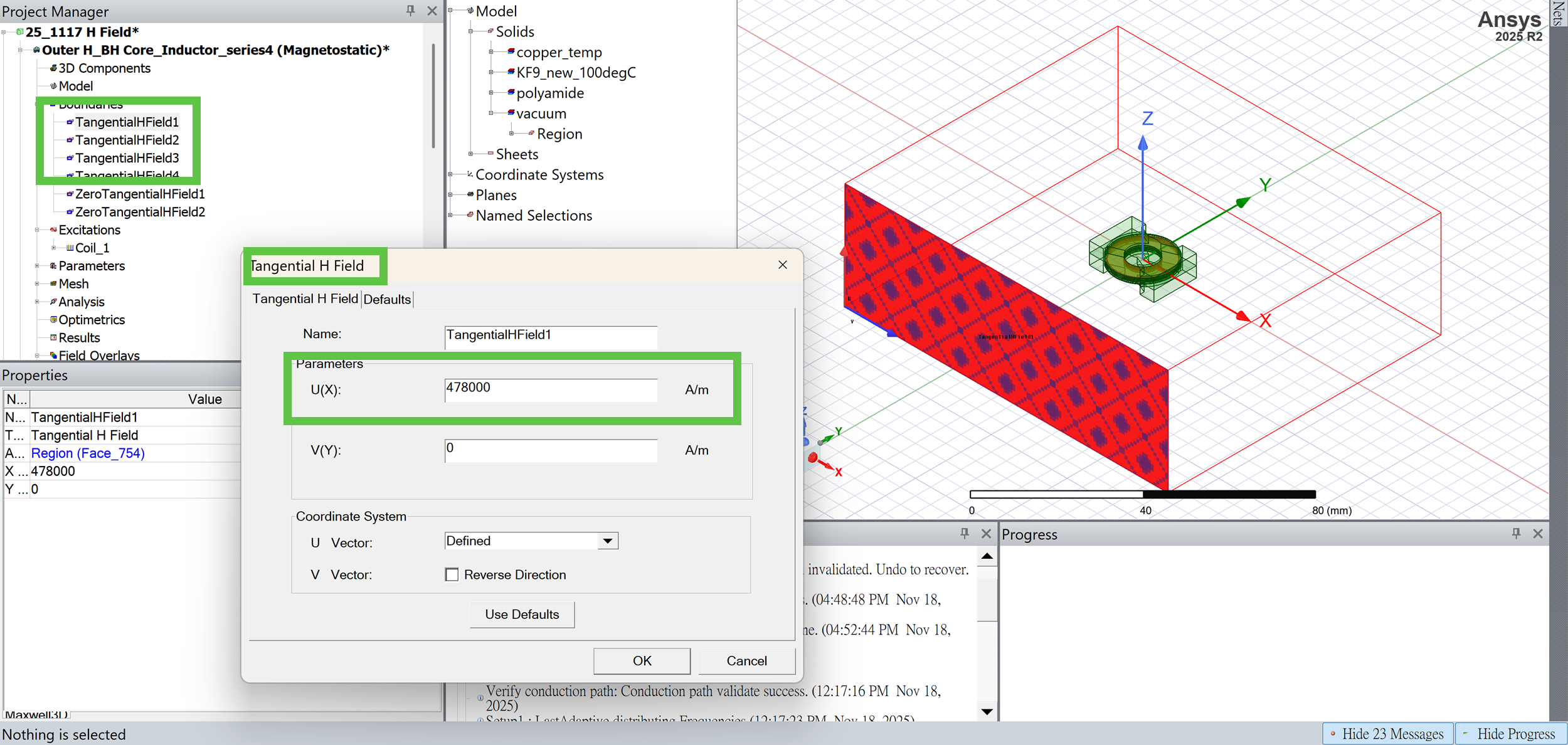Select the Tangential H Field tab

coord(305,299)
